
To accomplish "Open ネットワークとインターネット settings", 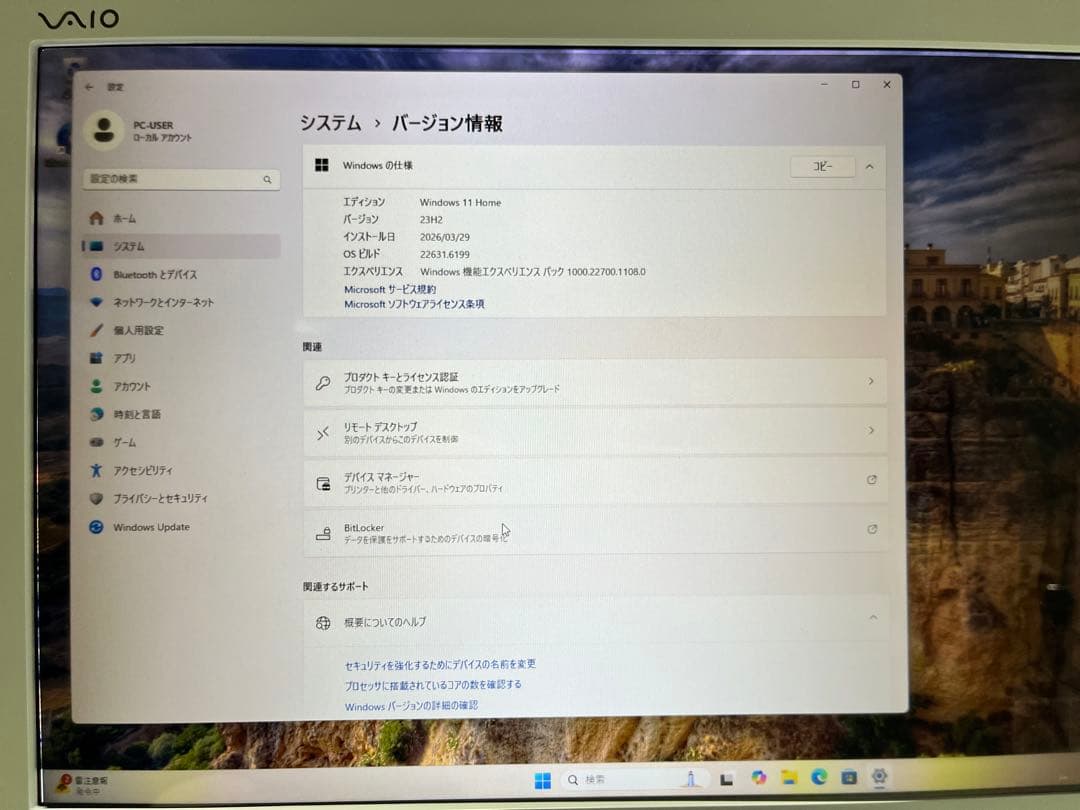I will click(x=181, y=302).
